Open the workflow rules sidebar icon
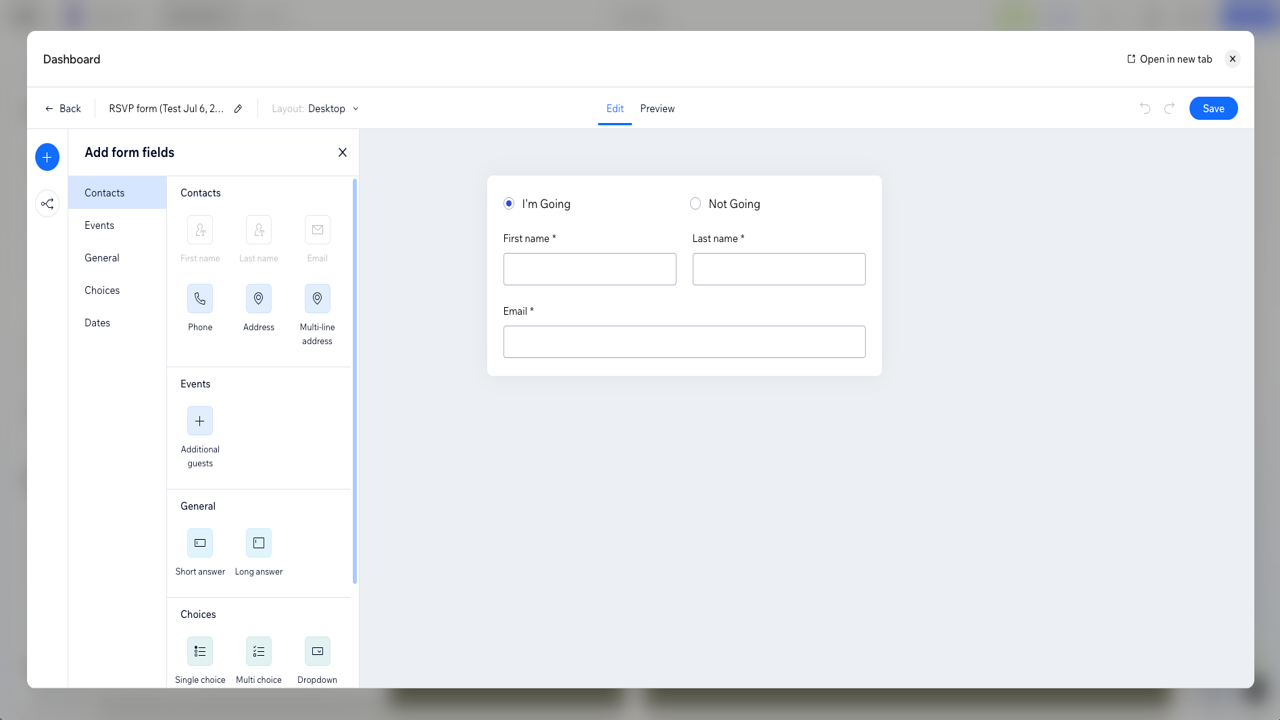The image size is (1280, 720). (47, 204)
